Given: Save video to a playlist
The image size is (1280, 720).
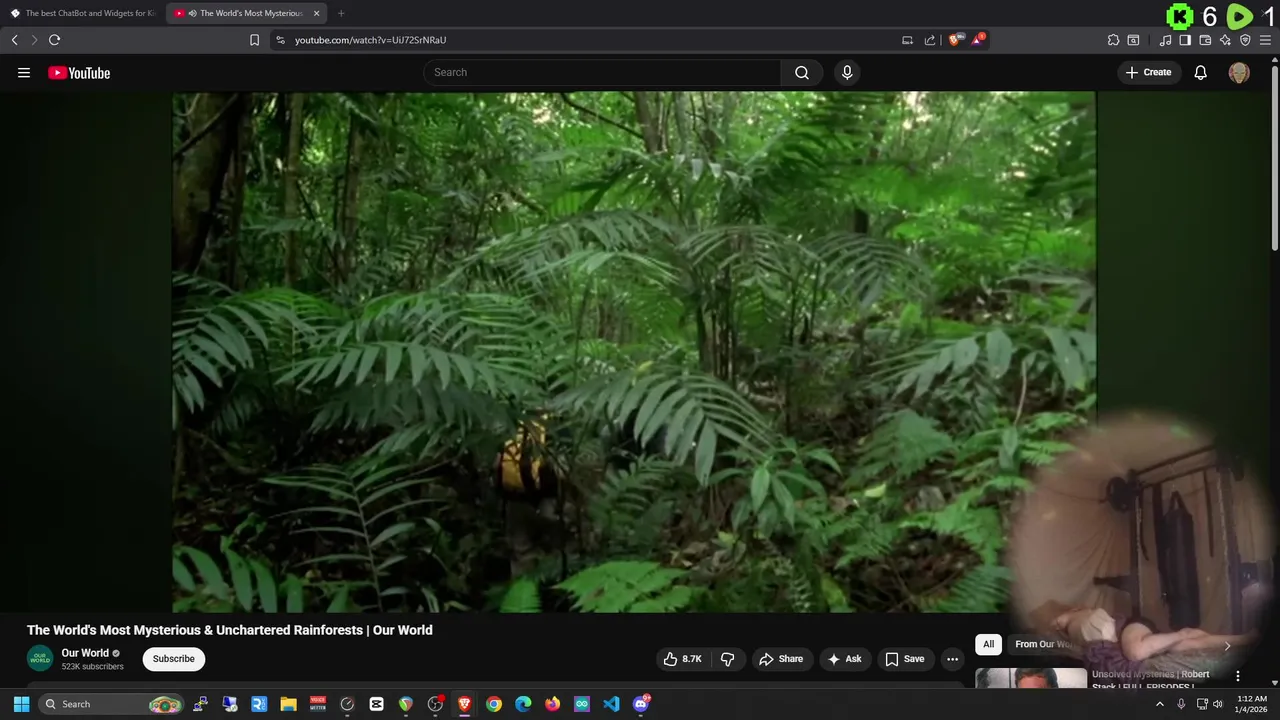Looking at the screenshot, I should [x=904, y=659].
